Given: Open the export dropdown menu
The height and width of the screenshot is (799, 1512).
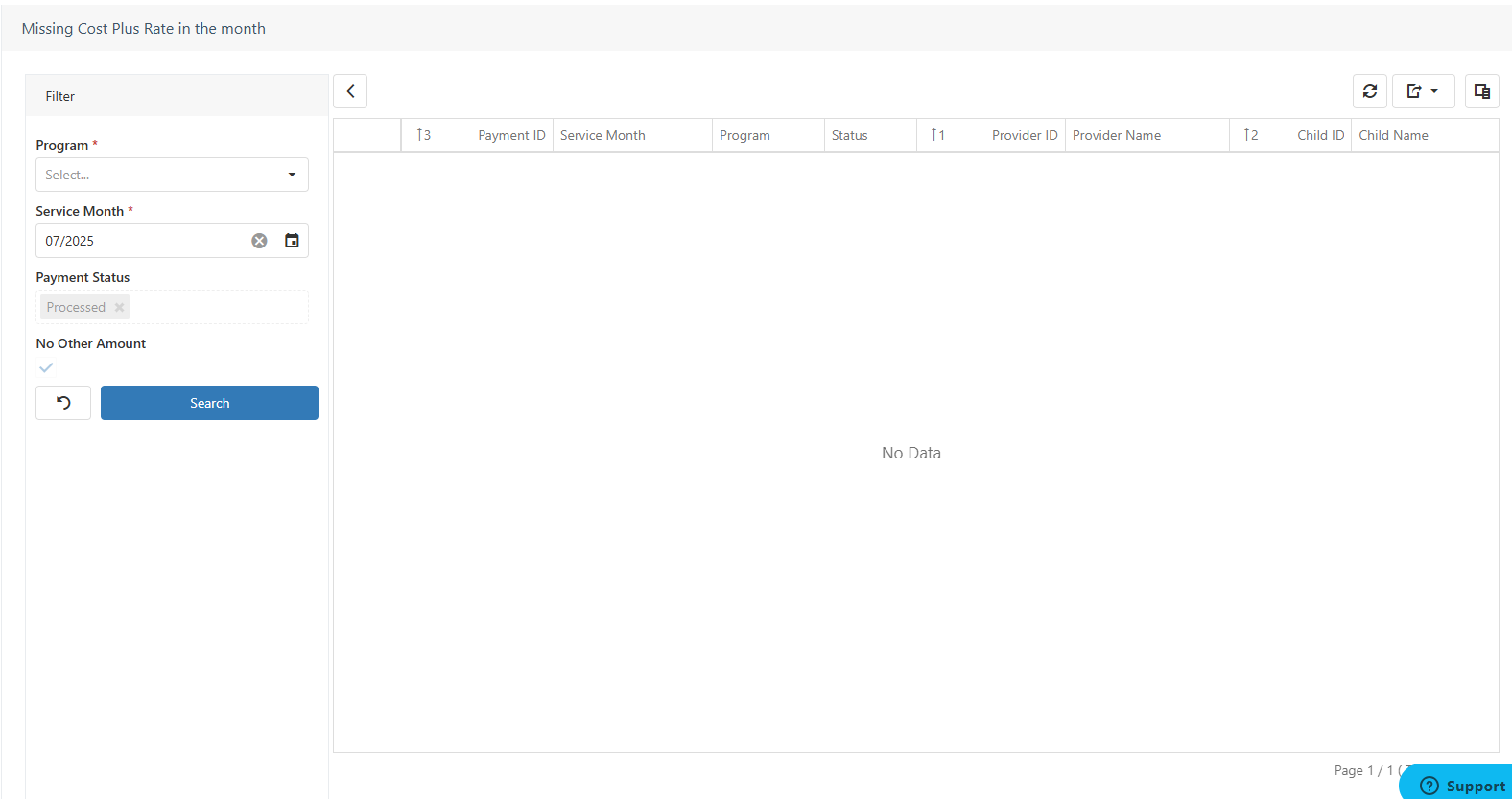Looking at the screenshot, I should pos(1423,91).
